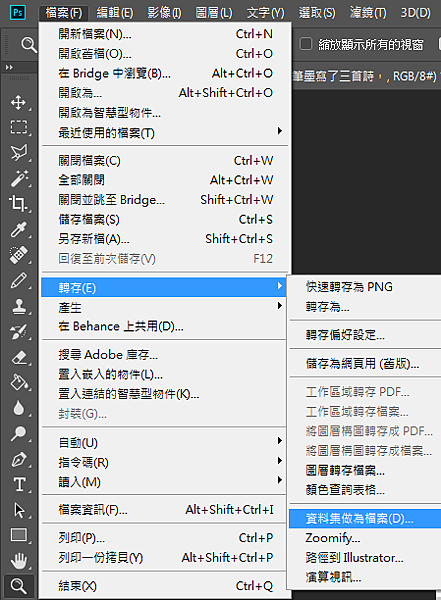Image resolution: width=441 pixels, height=600 pixels.
Task: Choose 搜尋 Adobe 庫存...
Action: pos(164,355)
